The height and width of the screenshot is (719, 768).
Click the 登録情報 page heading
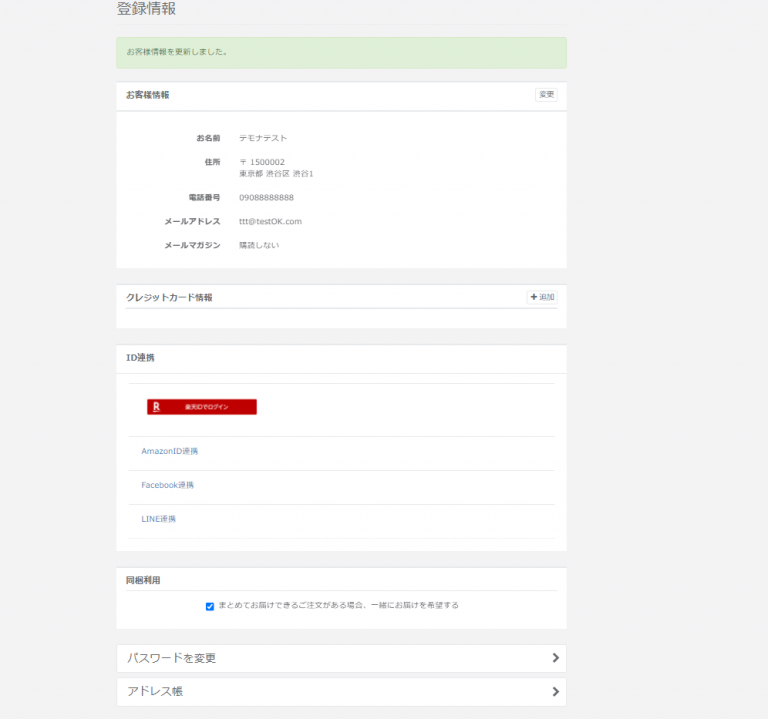tap(146, 8)
